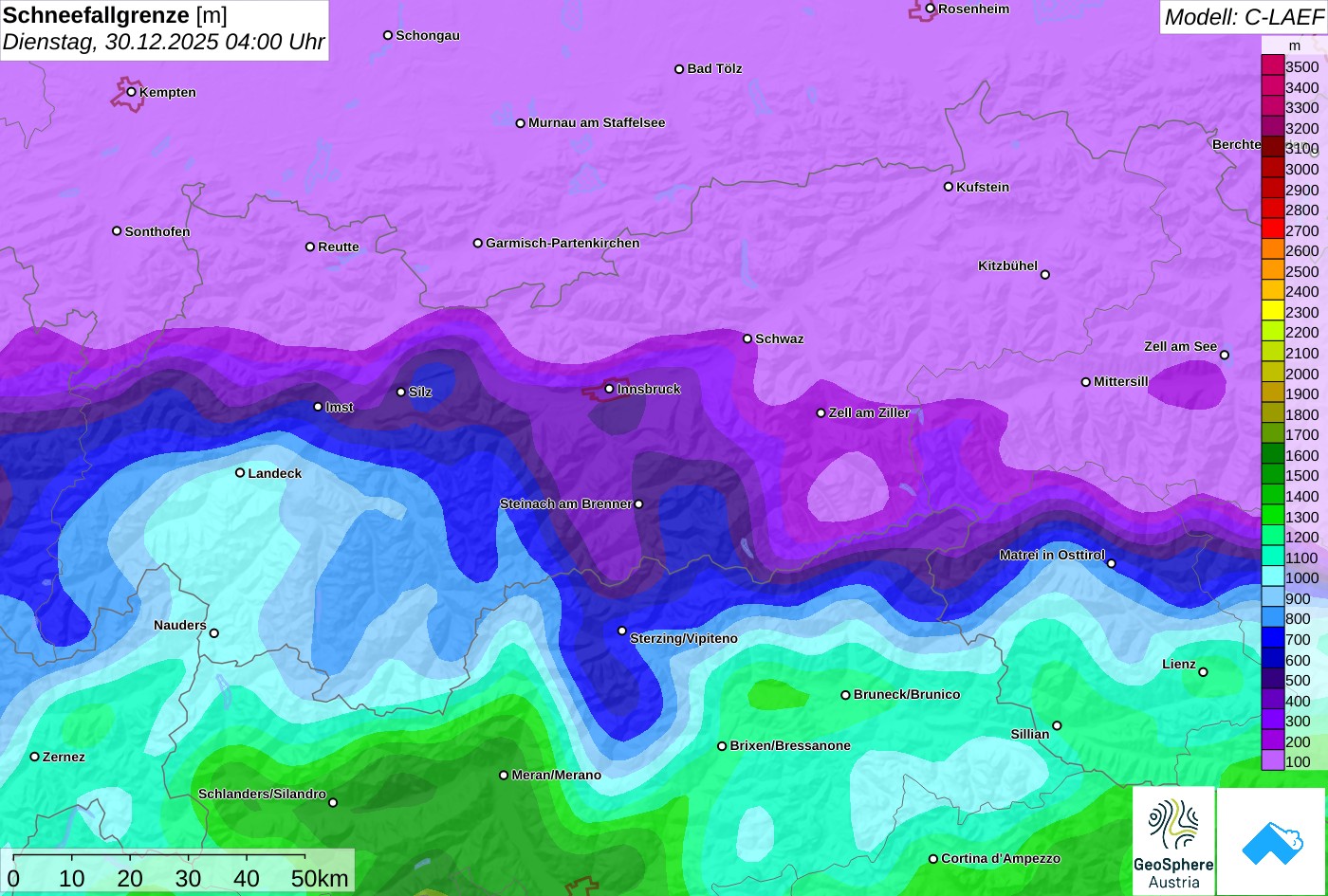Click the Sillian map marker

tap(1057, 726)
